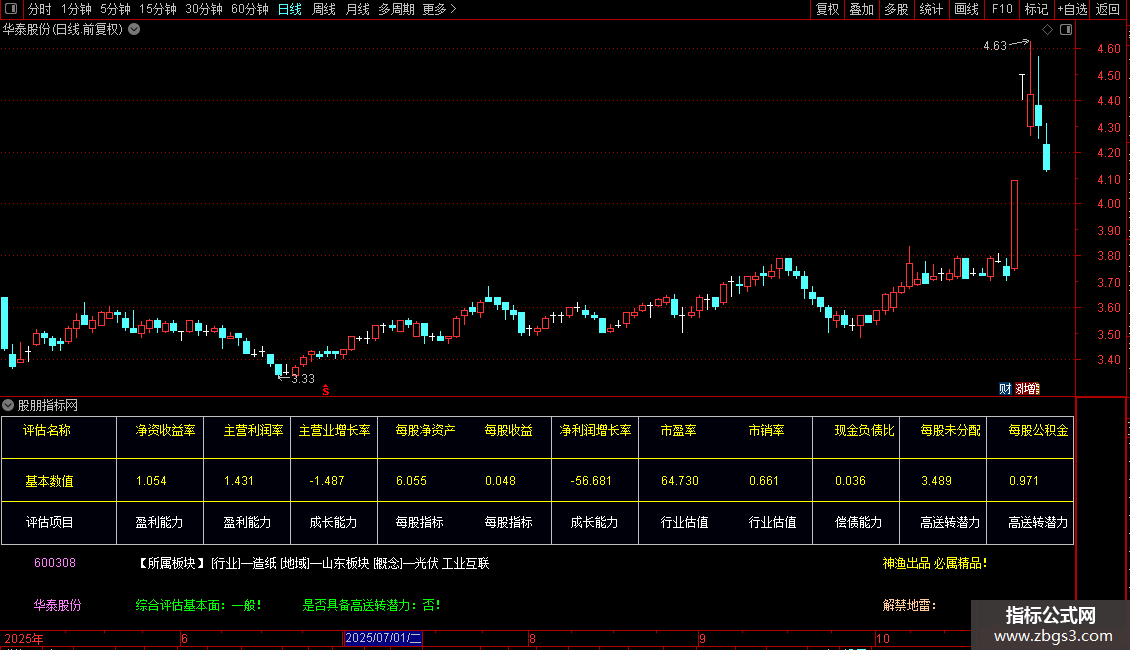This screenshot has width=1130, height=650.
Task: Click the diamond marker icon above the chart
Action: coord(1048,30)
